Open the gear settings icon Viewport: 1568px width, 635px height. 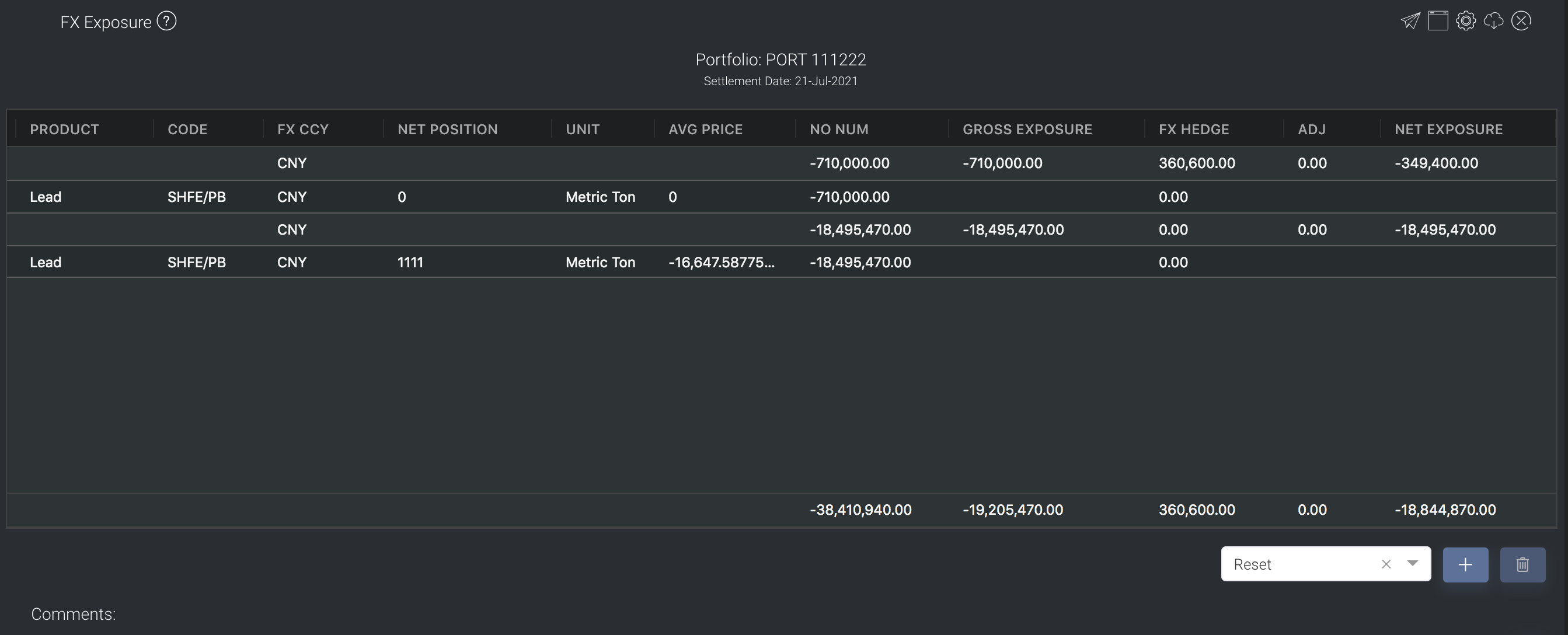click(x=1466, y=20)
